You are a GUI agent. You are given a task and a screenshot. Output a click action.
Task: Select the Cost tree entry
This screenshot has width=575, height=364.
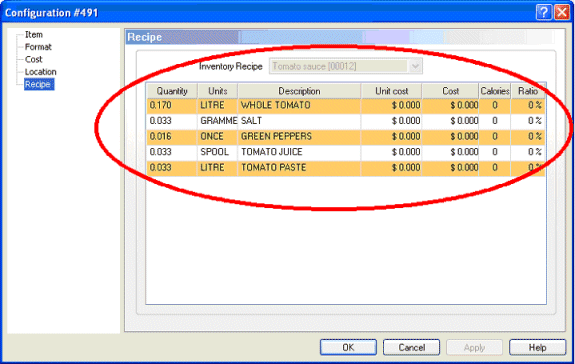tap(33, 60)
